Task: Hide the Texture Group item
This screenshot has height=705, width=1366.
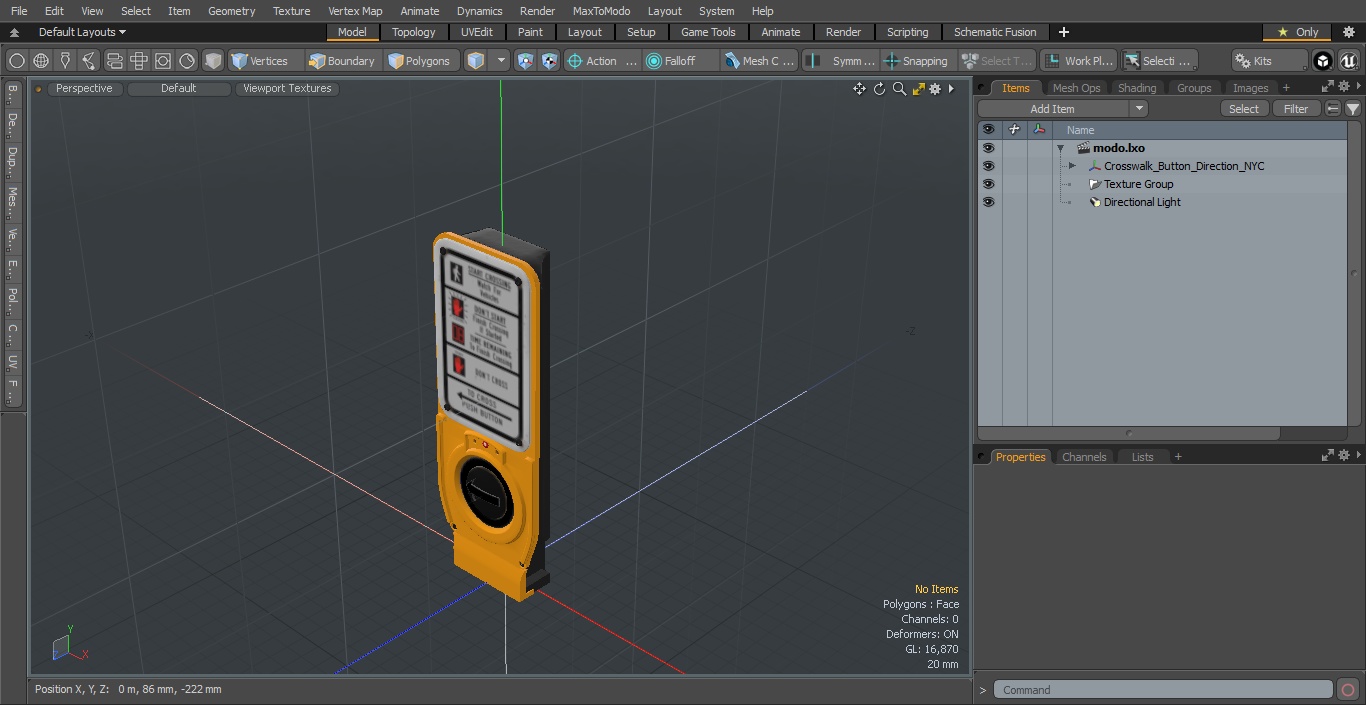Action: click(988, 184)
